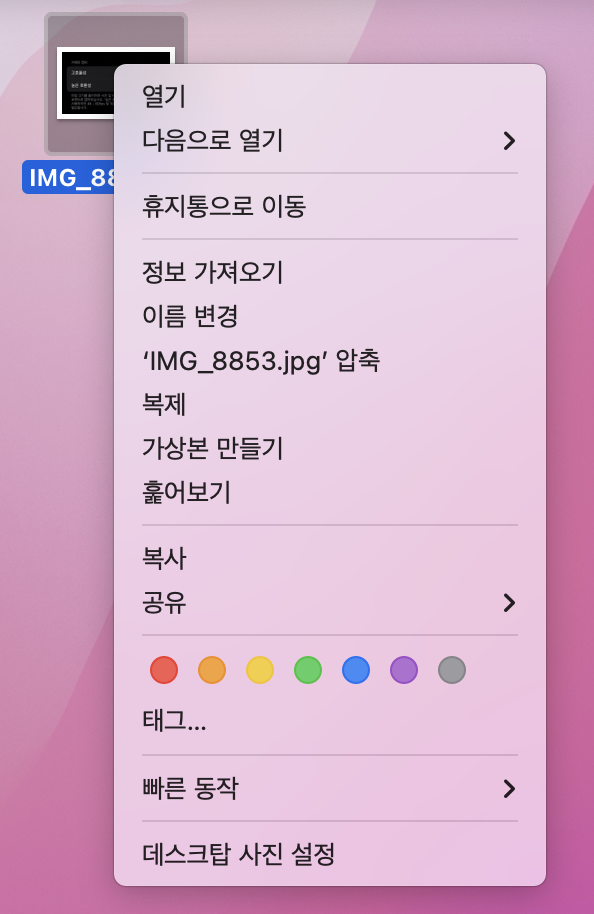
Task: Apply the green tag color
Action: click(x=308, y=670)
